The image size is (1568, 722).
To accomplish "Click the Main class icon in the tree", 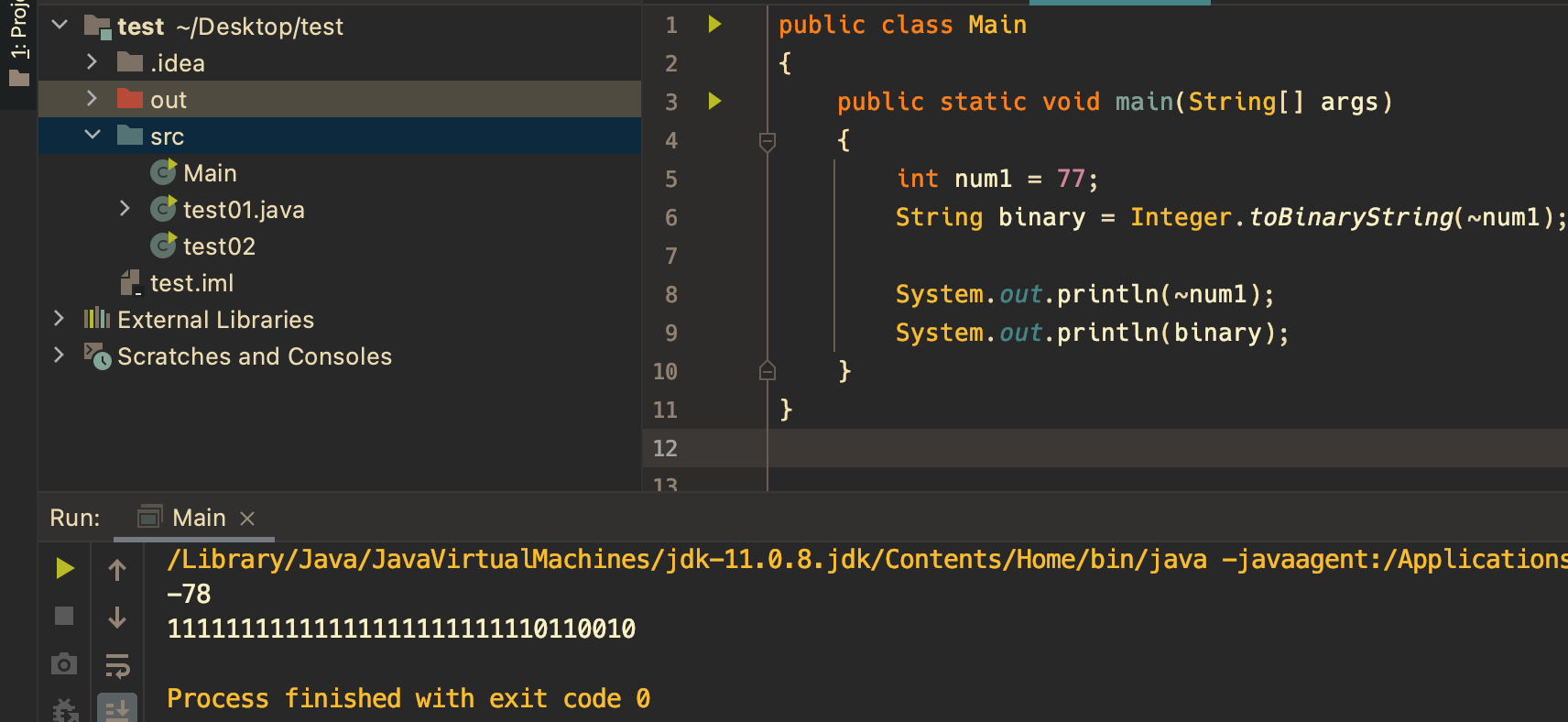I will (x=163, y=171).
